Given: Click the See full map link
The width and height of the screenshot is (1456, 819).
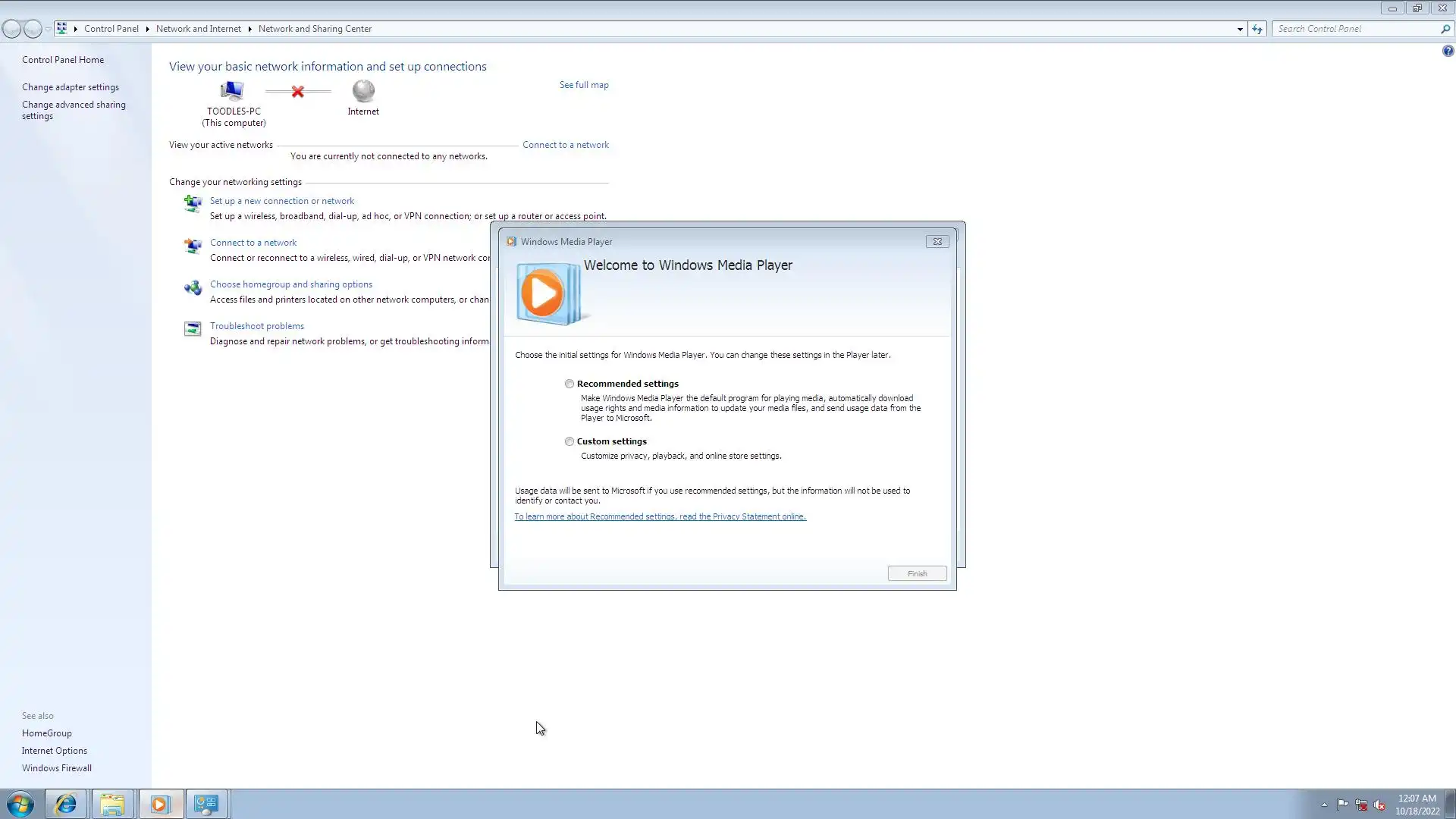Looking at the screenshot, I should pyautogui.click(x=584, y=85).
